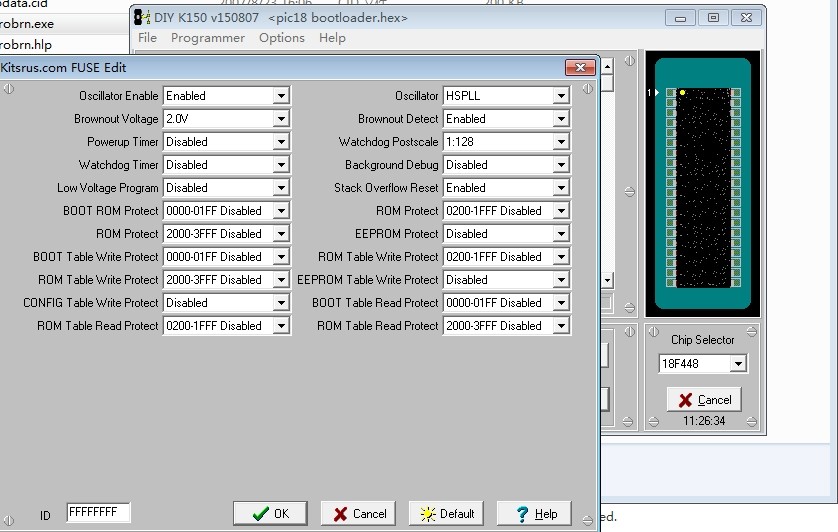Open EEPROM Table Write Protect dropdown
This screenshot has height=532, width=838.
click(561, 280)
